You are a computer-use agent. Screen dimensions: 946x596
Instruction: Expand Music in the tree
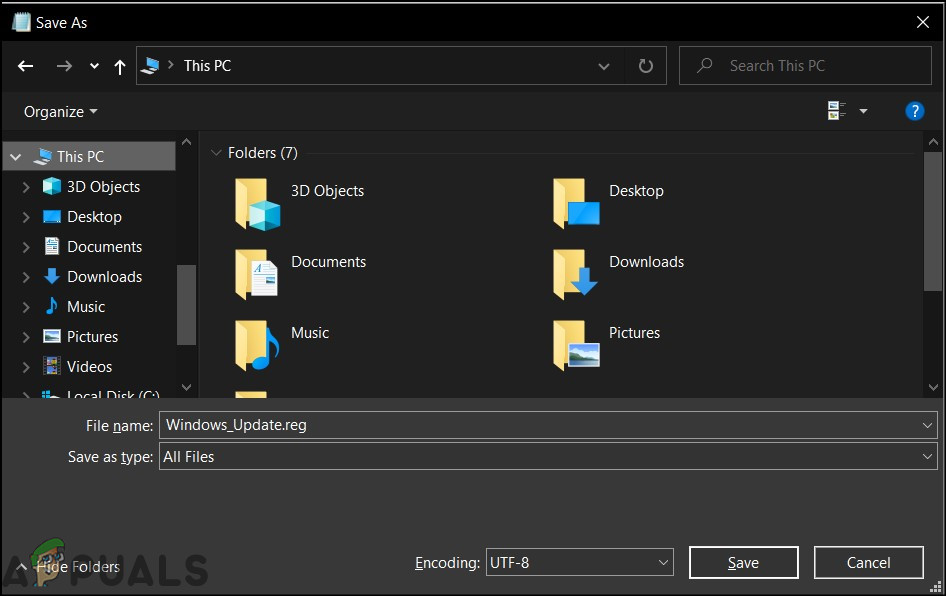[26, 307]
